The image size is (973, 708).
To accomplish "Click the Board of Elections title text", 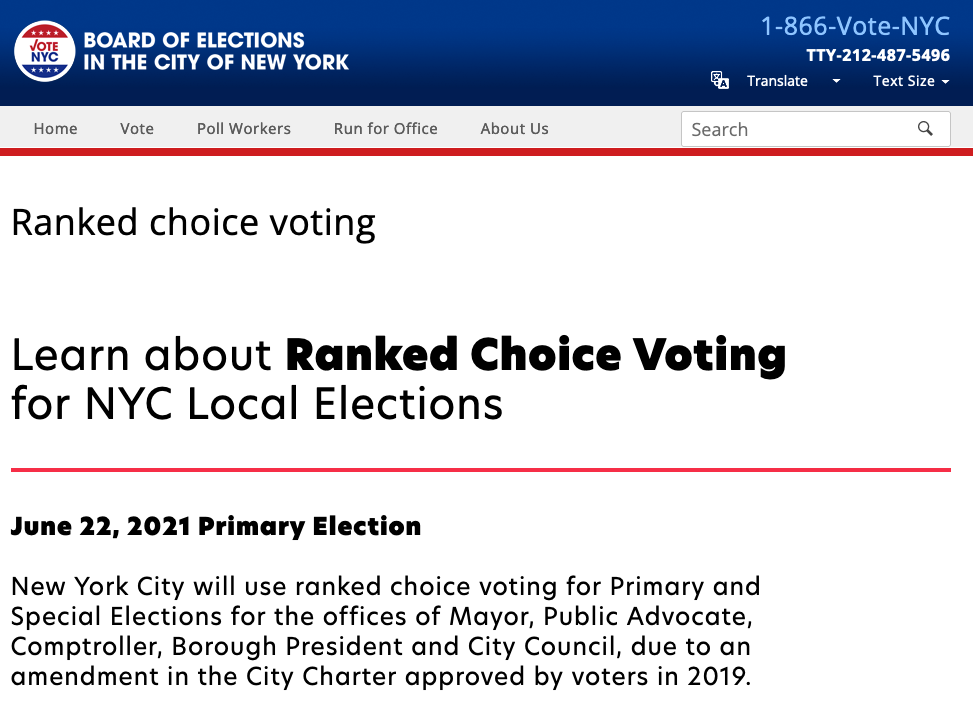I will [x=216, y=51].
